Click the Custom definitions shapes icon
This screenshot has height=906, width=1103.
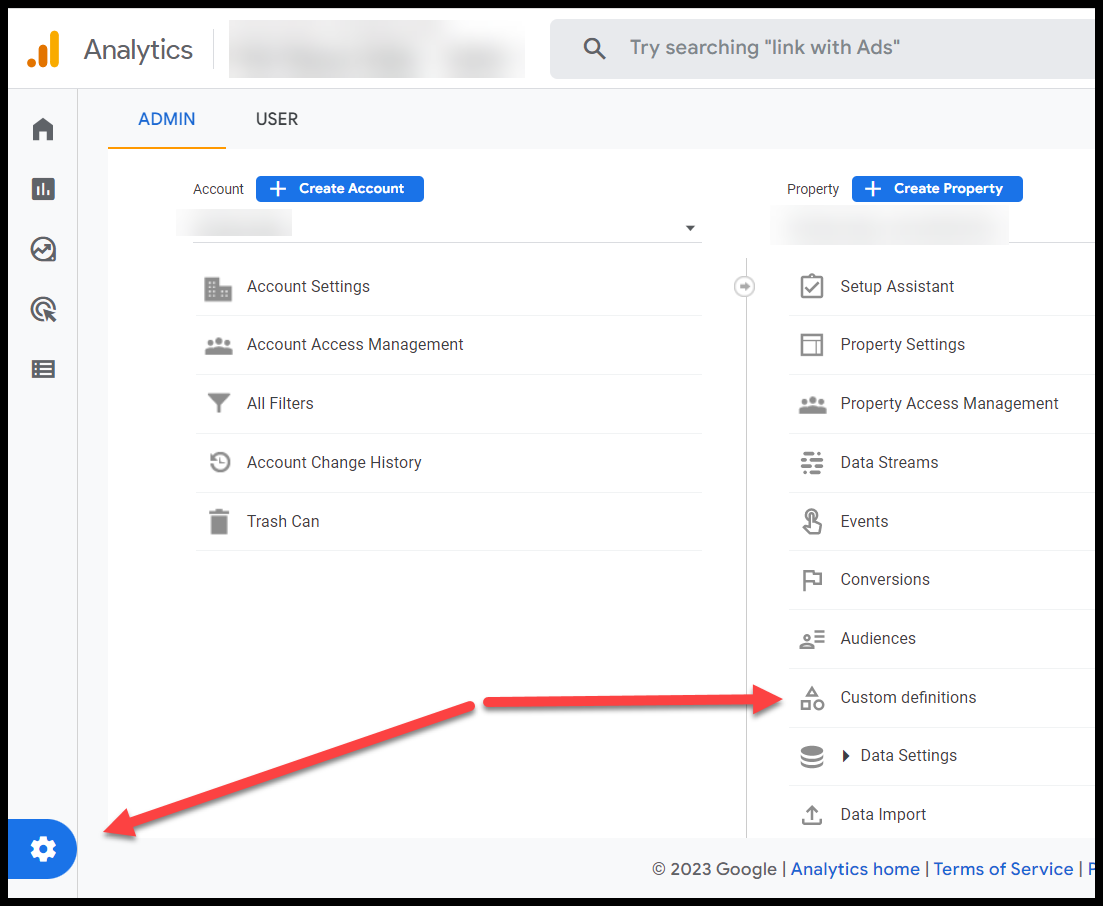click(812, 698)
